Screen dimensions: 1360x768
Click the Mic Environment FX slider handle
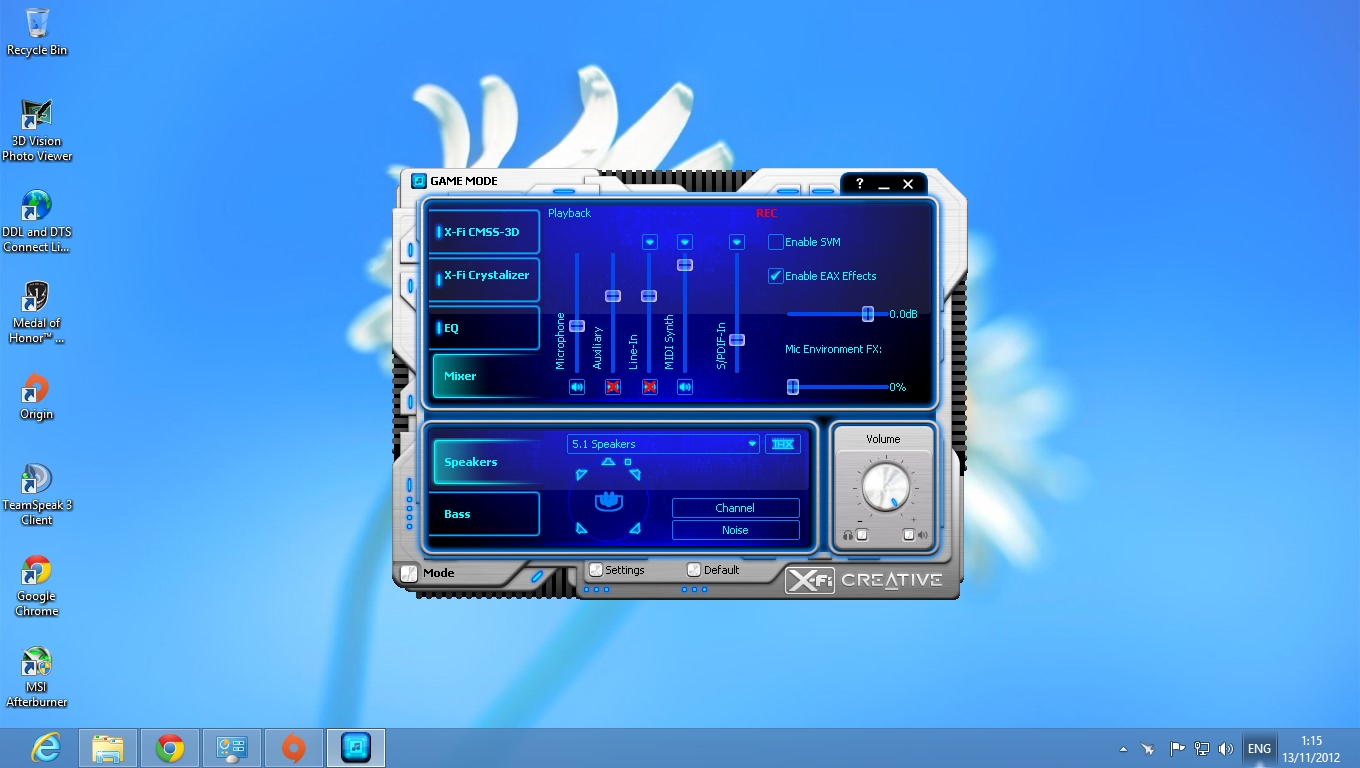793,387
